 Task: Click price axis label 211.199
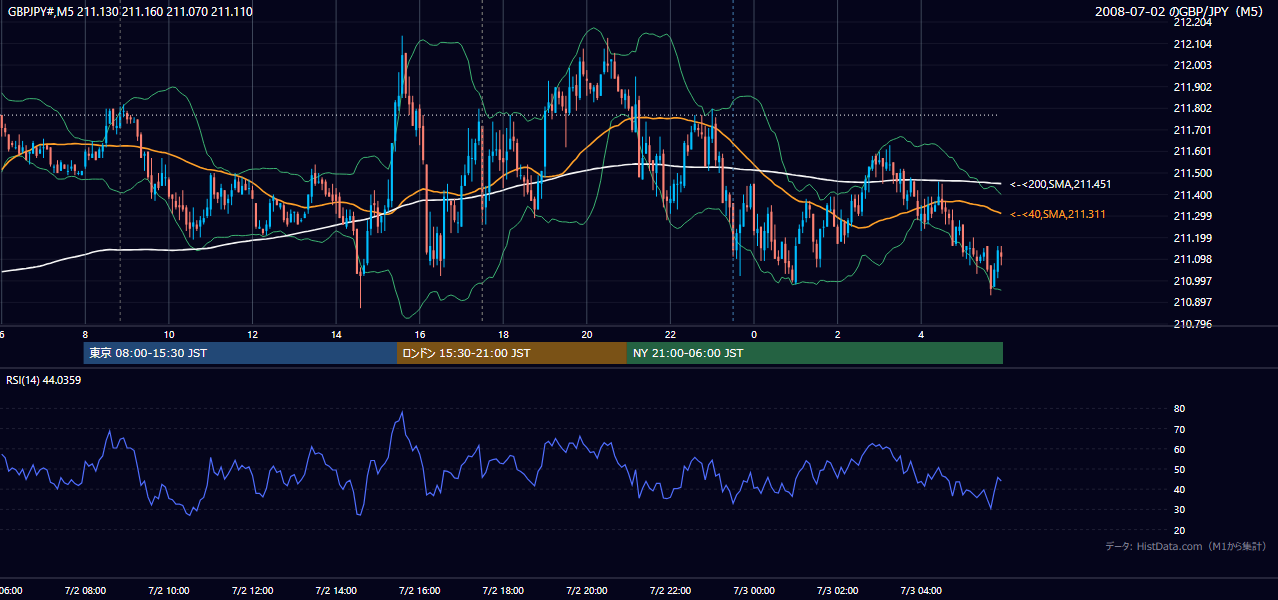click(x=1192, y=238)
